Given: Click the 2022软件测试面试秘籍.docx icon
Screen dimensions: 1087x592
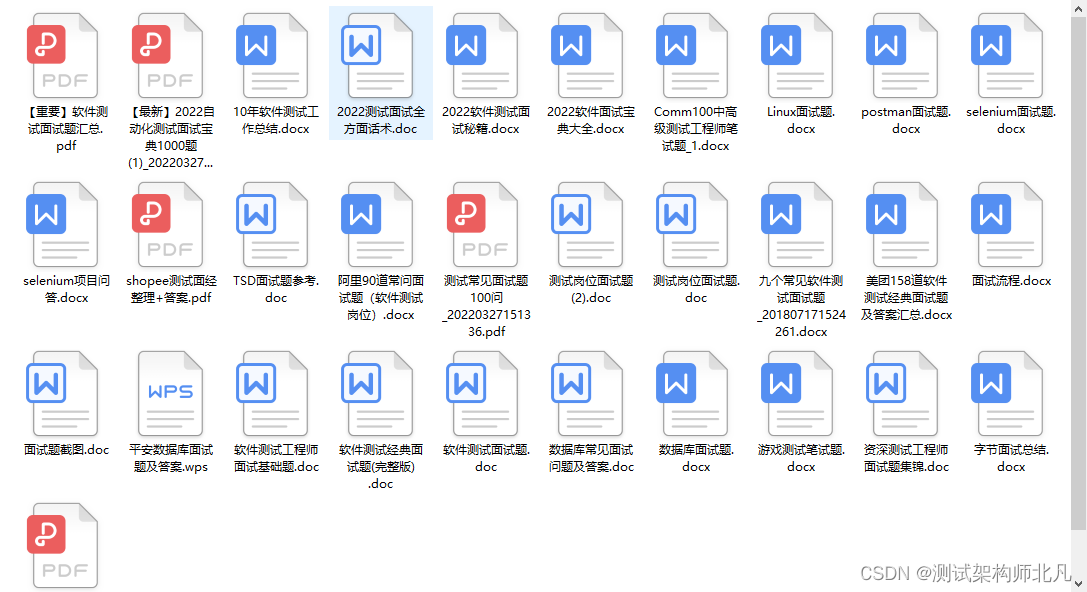Looking at the screenshot, I should pyautogui.click(x=483, y=55).
